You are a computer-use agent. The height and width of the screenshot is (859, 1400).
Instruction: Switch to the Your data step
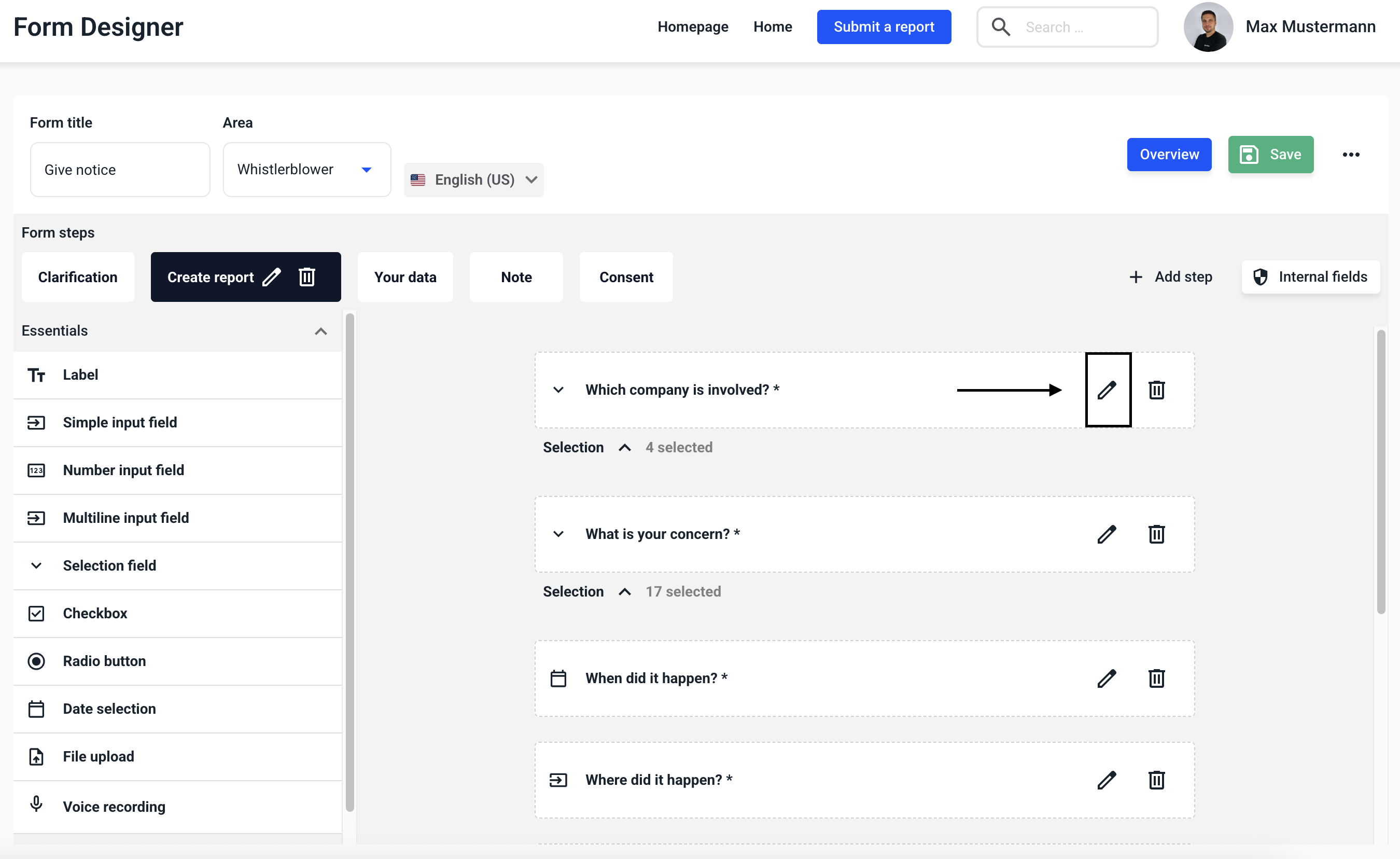[405, 277]
